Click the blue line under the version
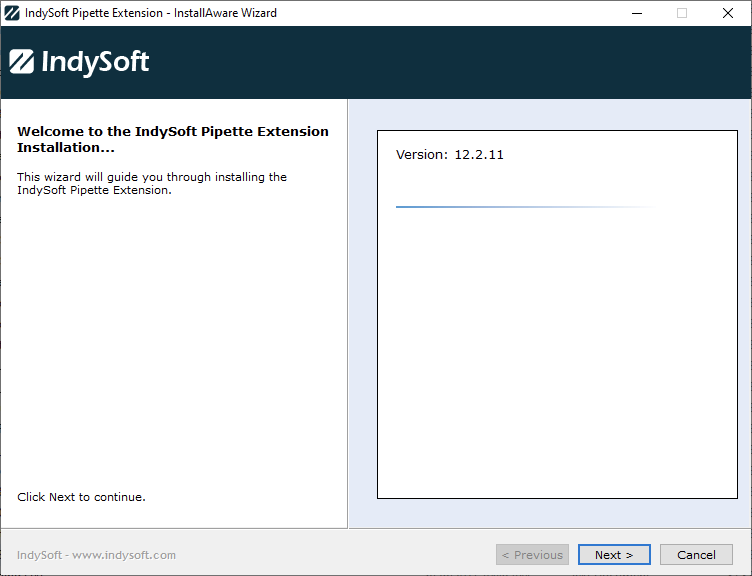This screenshot has height=576, width=752. [x=500, y=207]
